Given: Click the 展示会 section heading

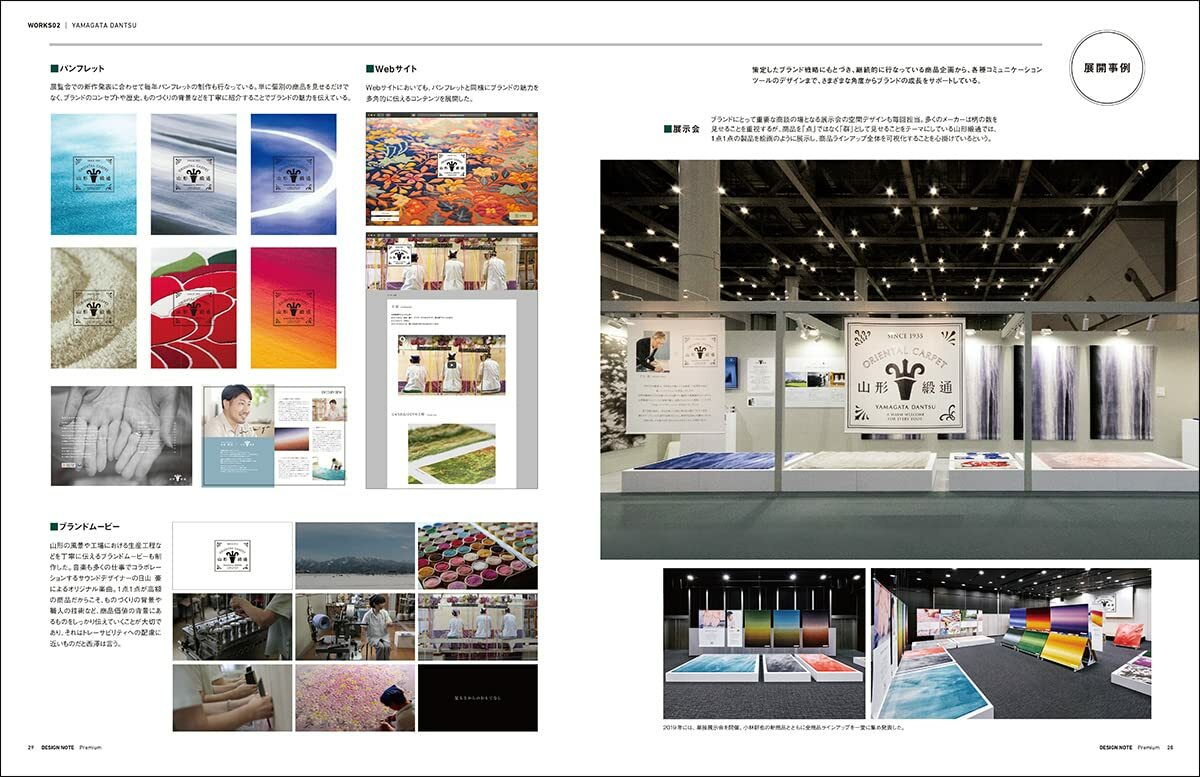Looking at the screenshot, I should point(685,129).
